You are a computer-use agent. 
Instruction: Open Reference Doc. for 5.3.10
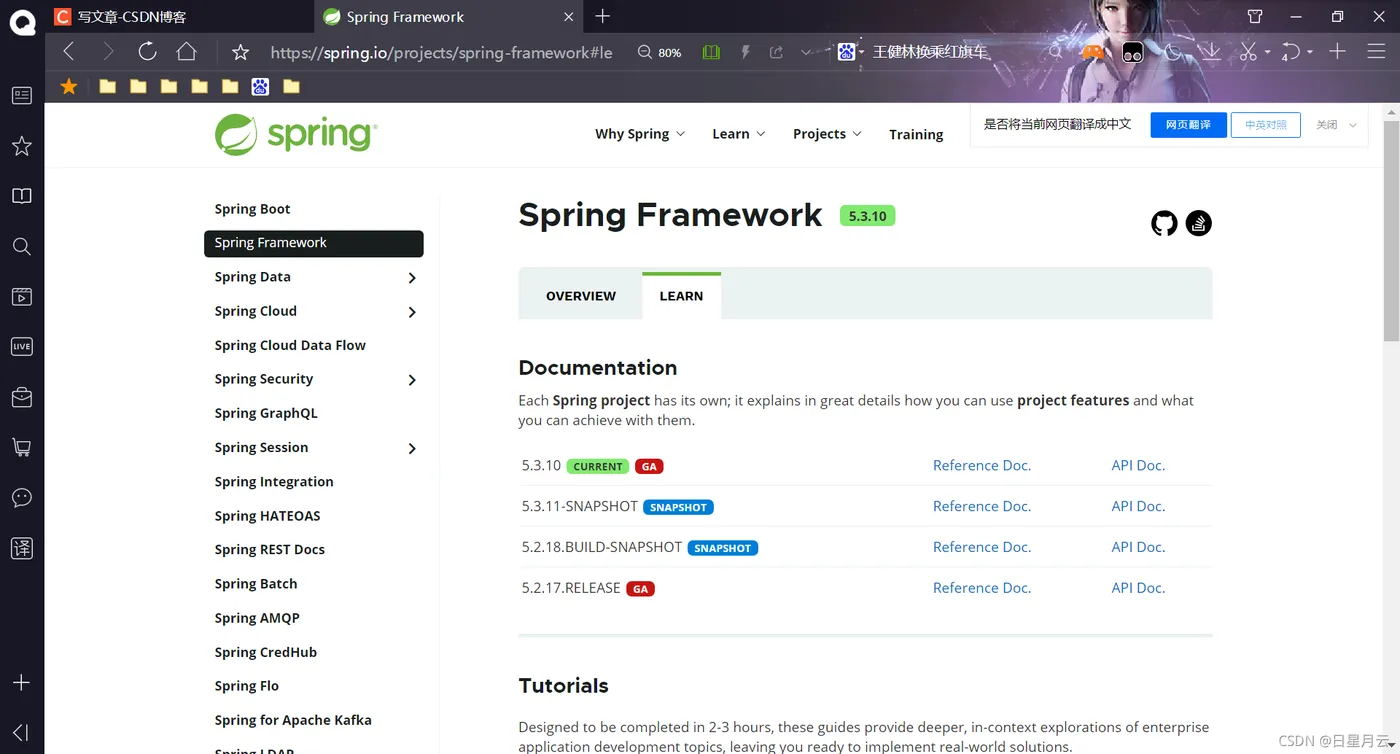pos(982,465)
